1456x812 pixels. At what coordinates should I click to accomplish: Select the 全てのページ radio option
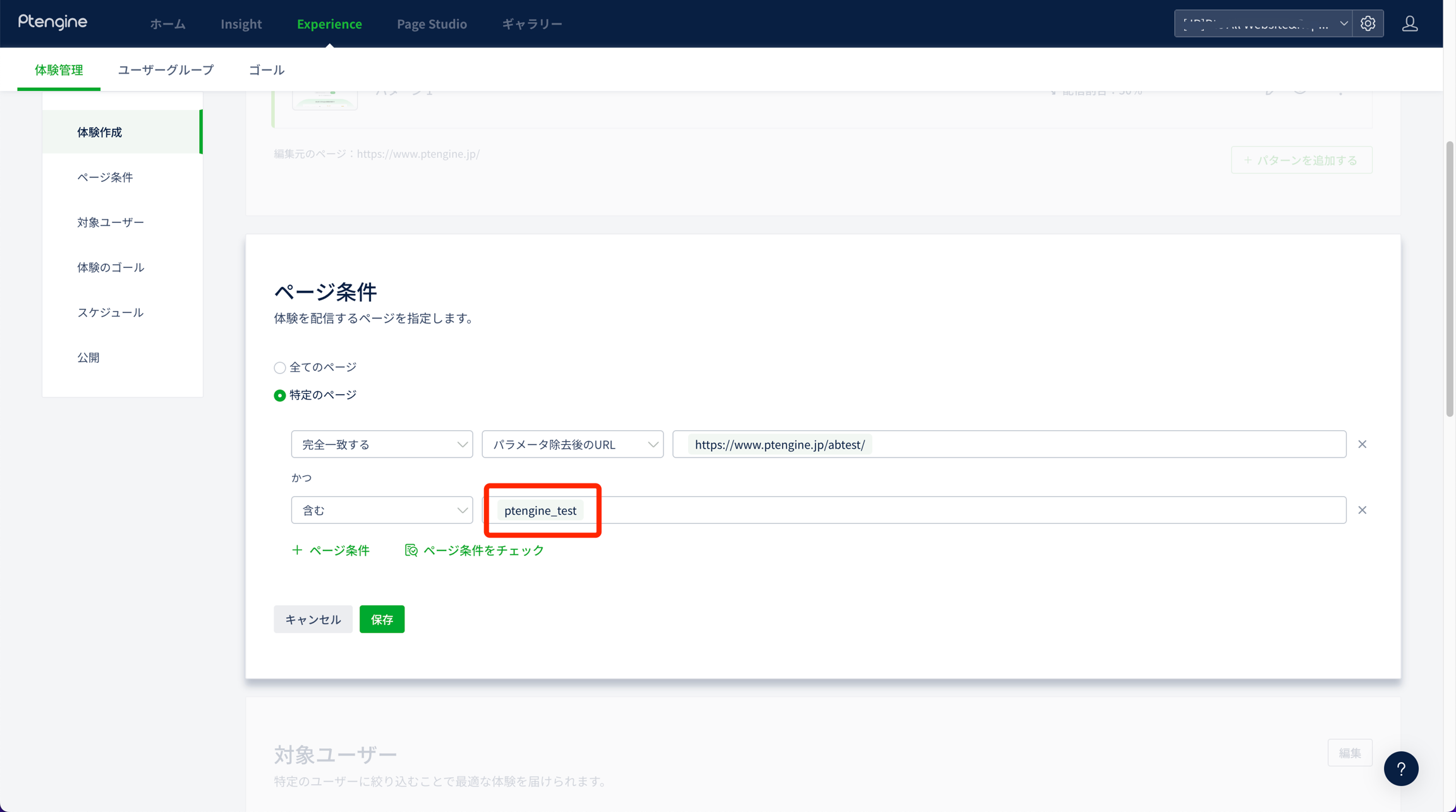(279, 368)
